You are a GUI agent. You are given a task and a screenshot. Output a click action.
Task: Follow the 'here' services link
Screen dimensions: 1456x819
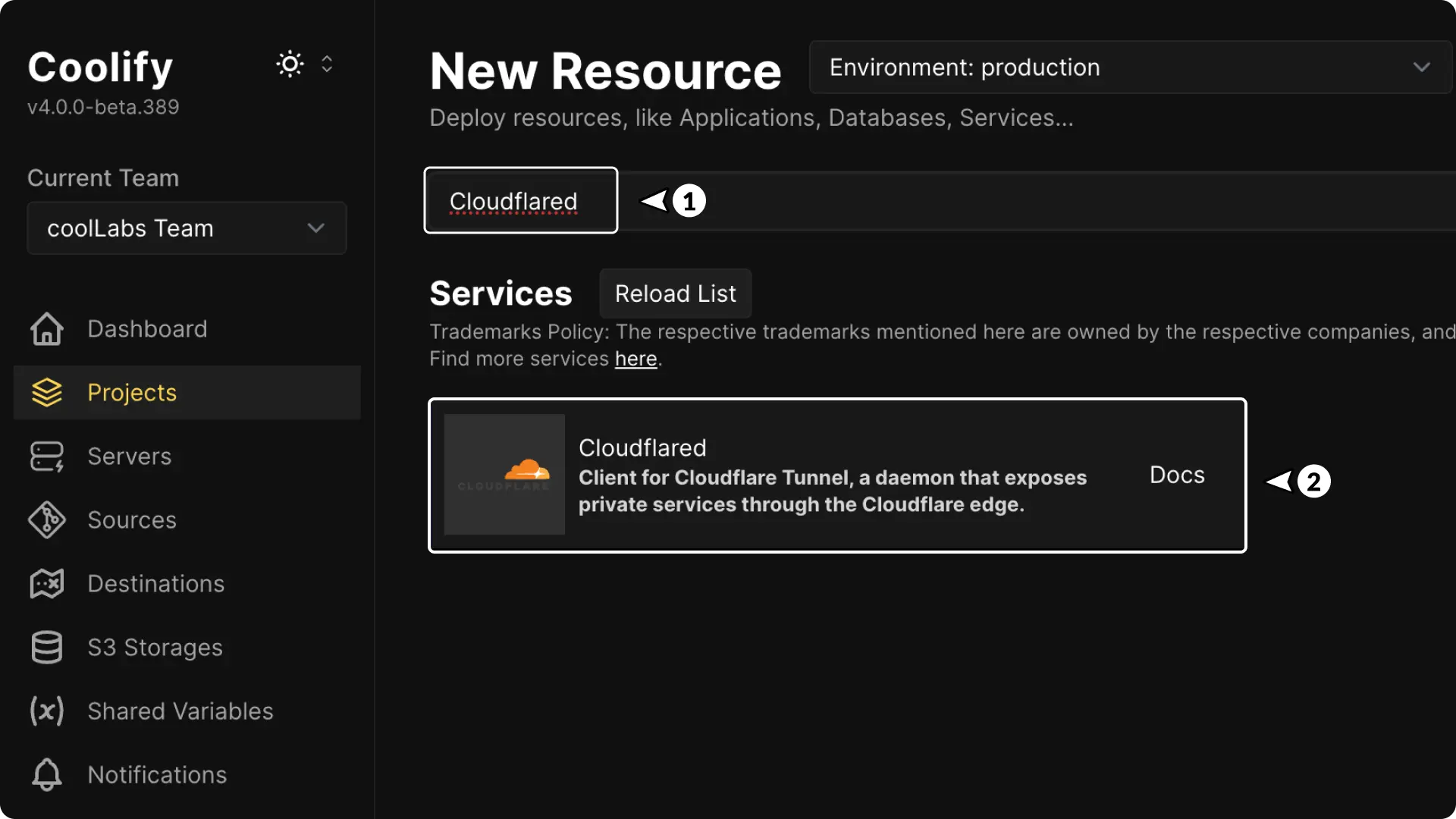[x=635, y=359]
